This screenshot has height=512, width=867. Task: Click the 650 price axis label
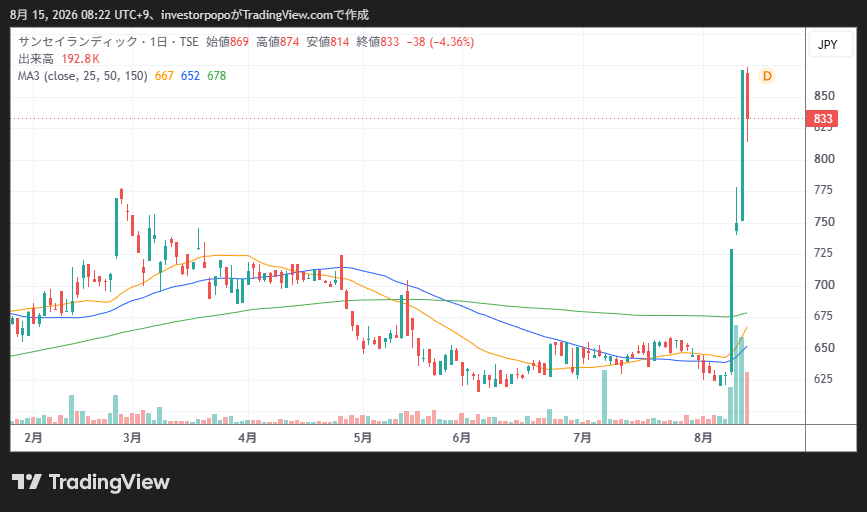click(824, 348)
